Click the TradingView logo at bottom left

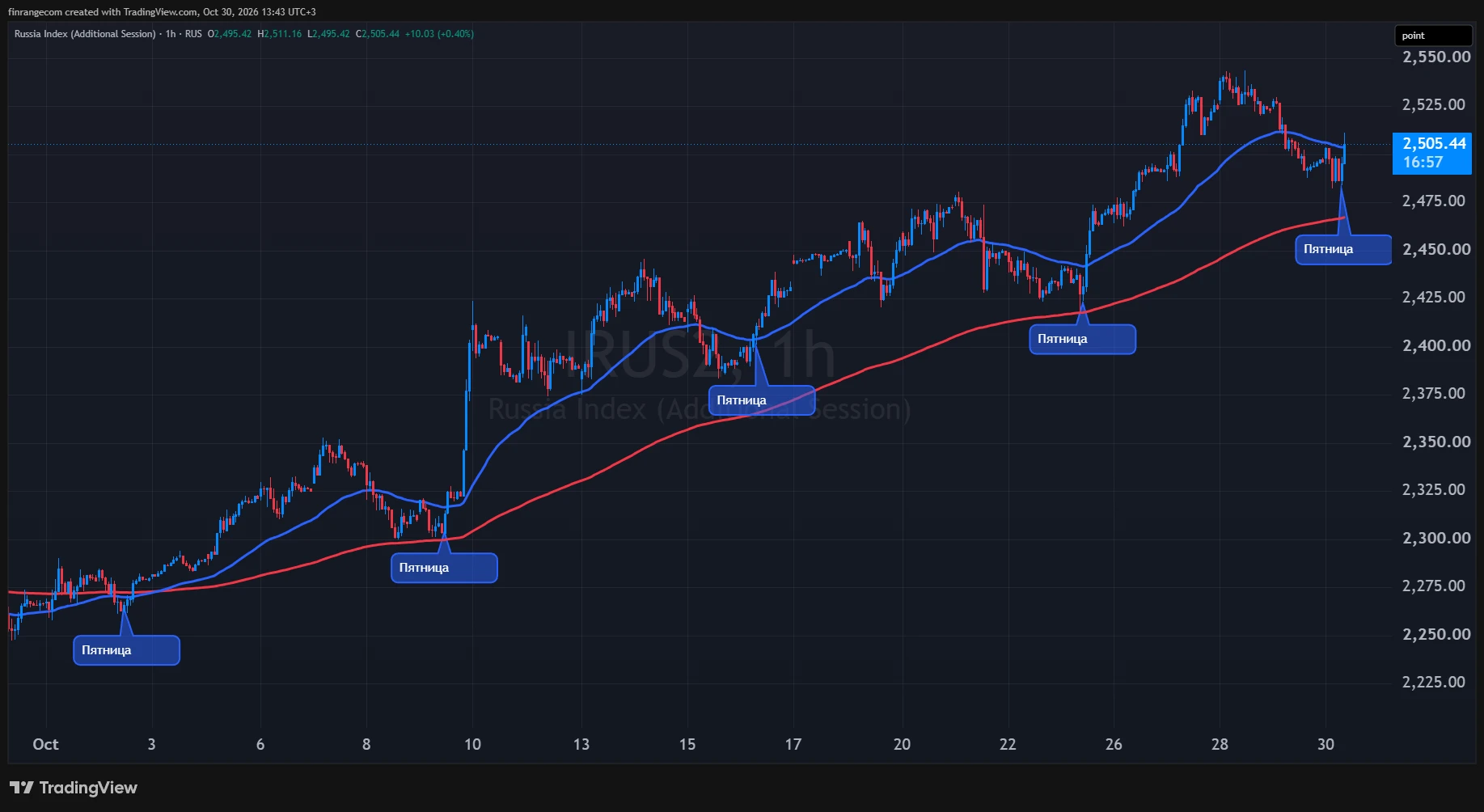pos(74,788)
